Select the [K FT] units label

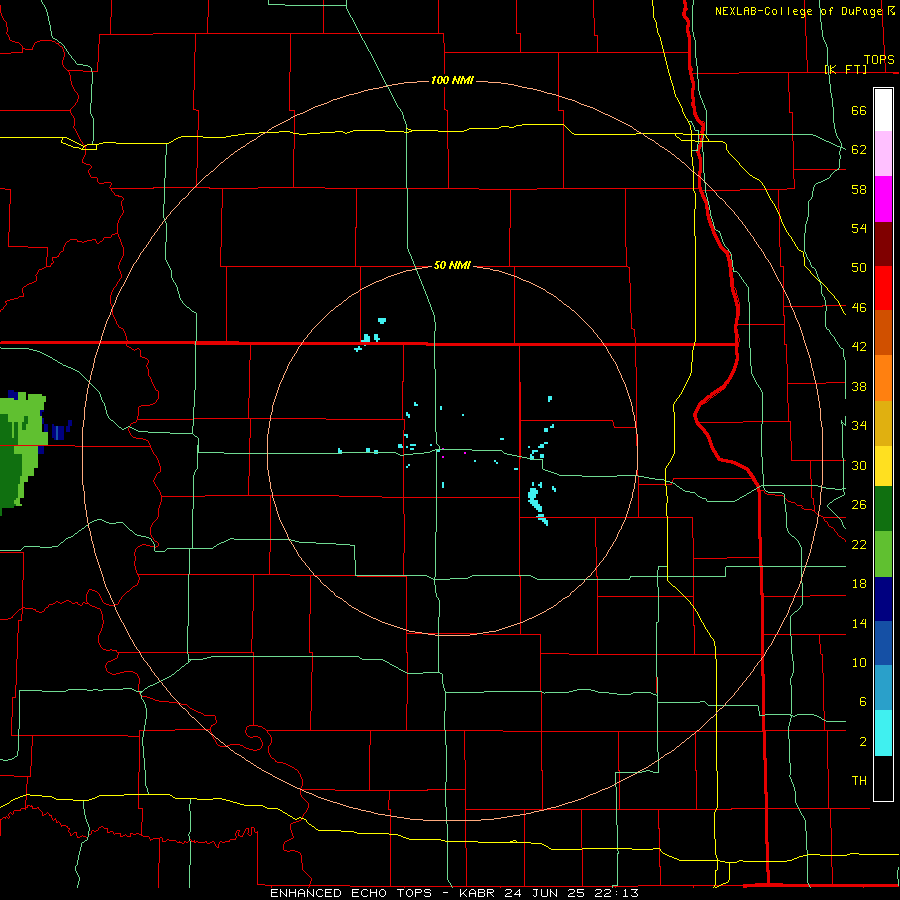coord(845,69)
